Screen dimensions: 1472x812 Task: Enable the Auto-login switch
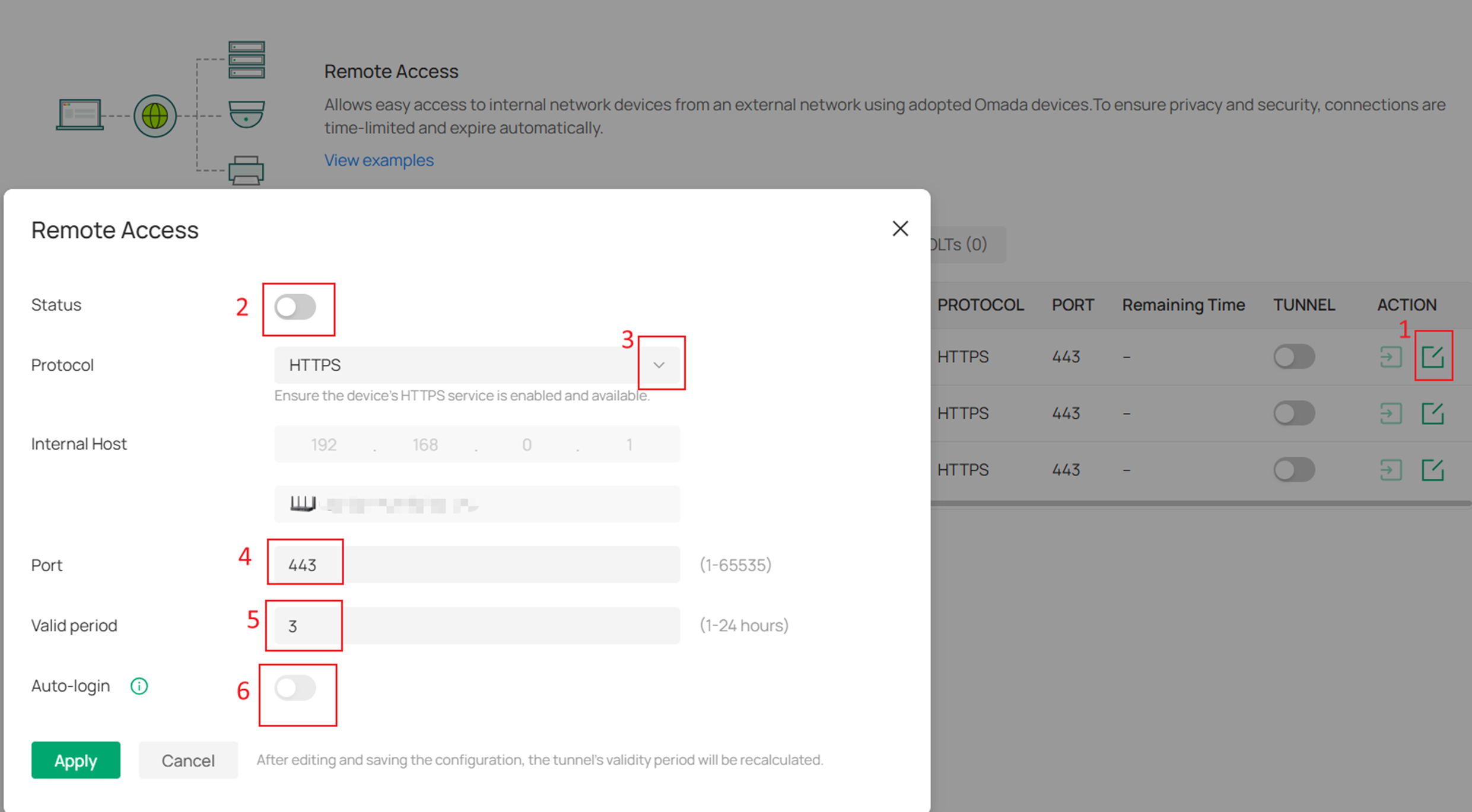click(297, 687)
